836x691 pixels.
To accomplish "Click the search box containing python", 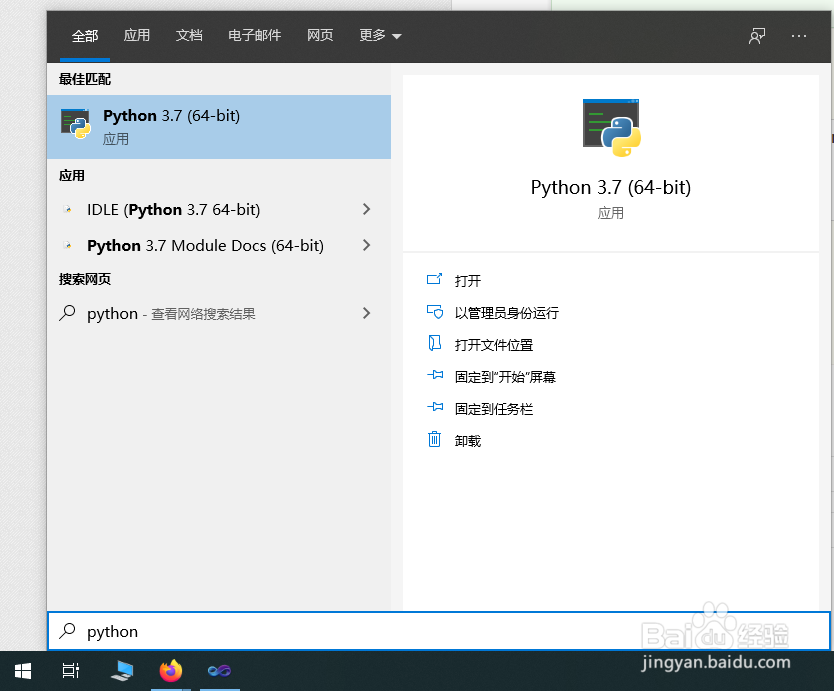I will pyautogui.click(x=439, y=631).
